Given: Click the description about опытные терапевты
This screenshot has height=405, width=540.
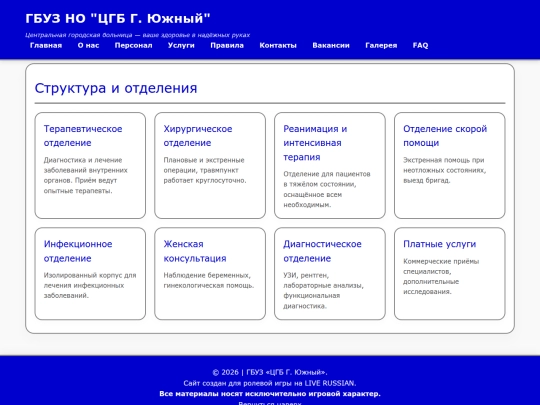Looking at the screenshot, I should click(x=85, y=175).
